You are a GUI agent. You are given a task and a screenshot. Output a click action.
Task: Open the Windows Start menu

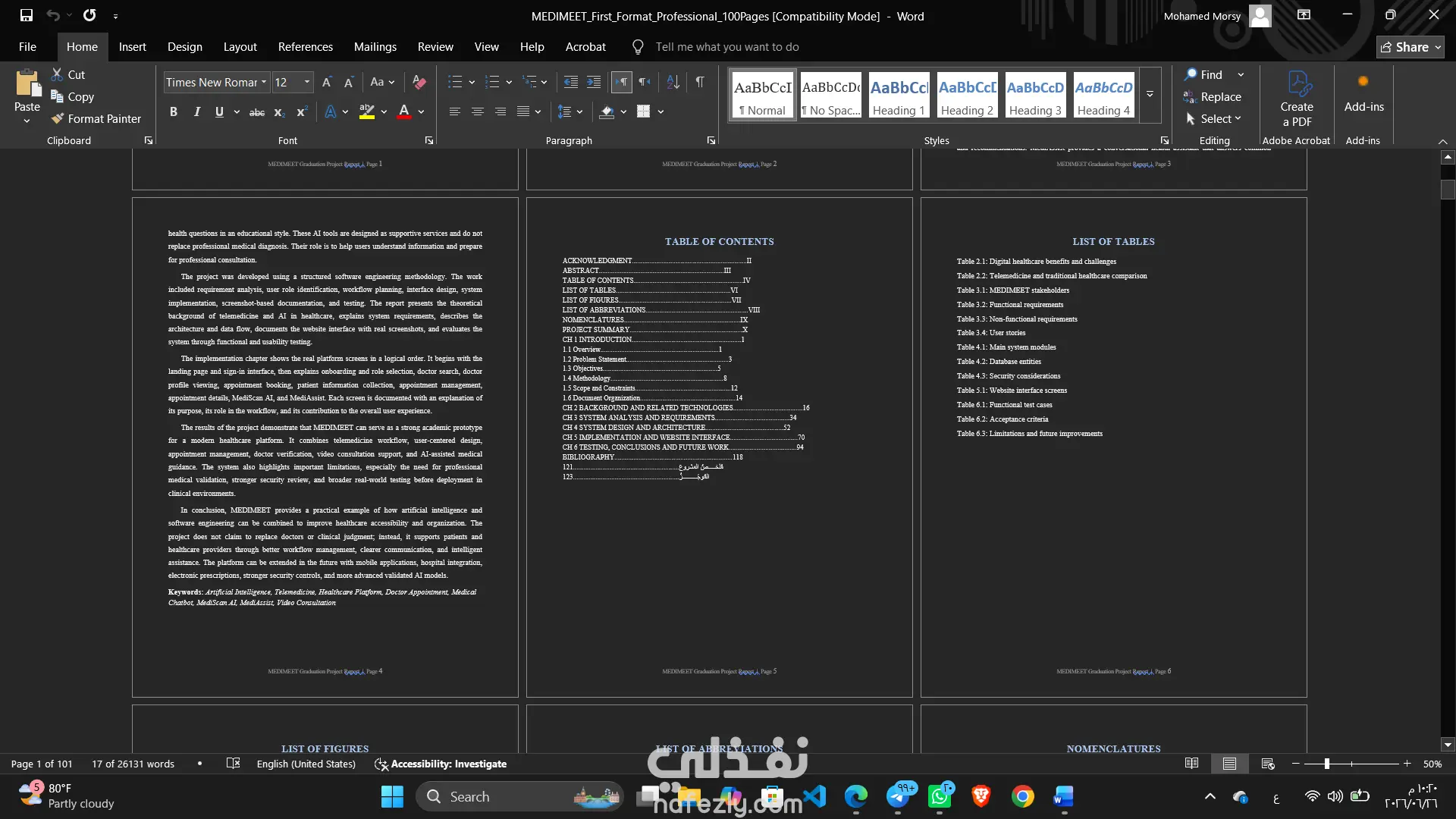[392, 796]
